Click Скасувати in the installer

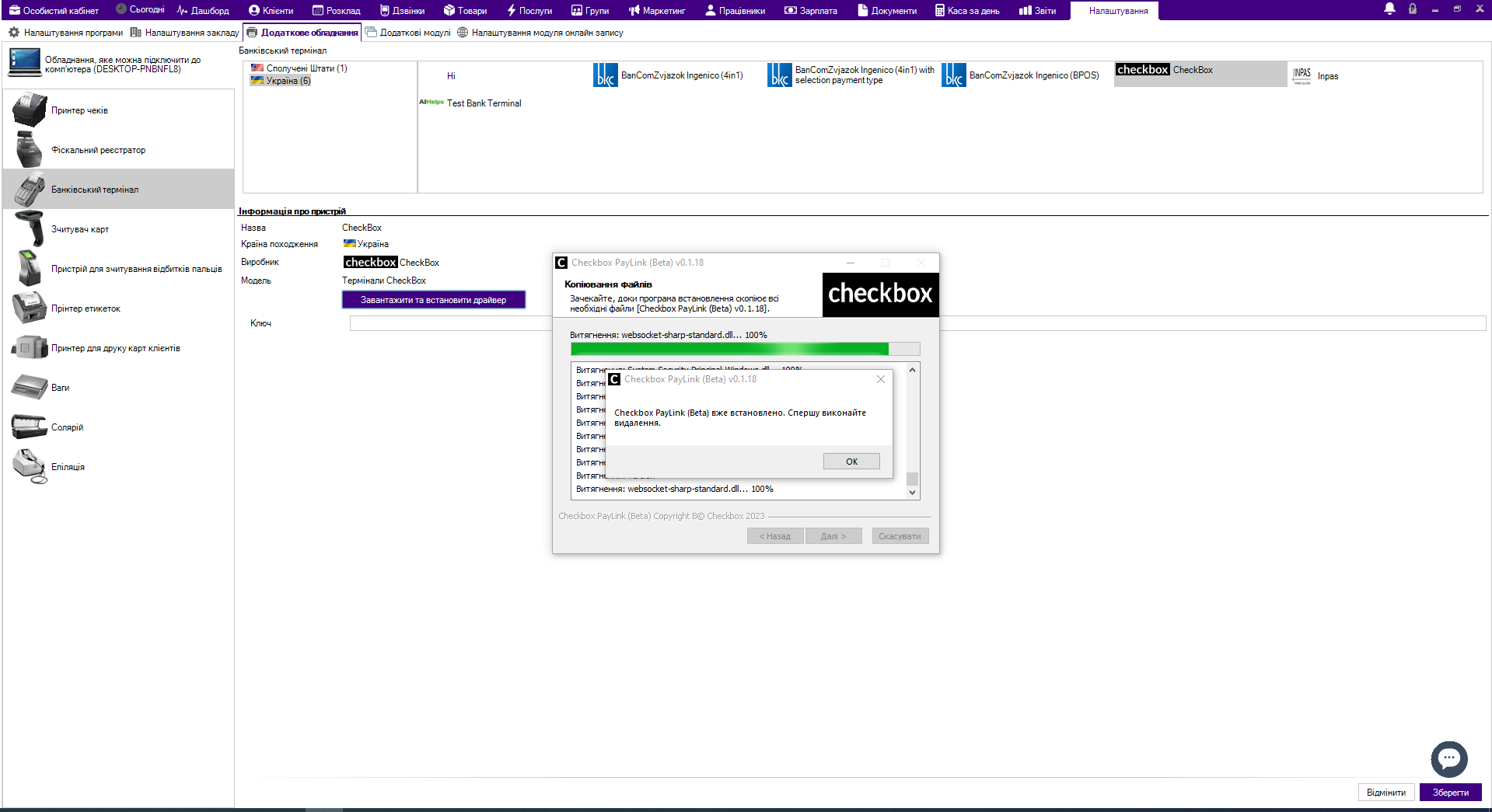tap(900, 536)
